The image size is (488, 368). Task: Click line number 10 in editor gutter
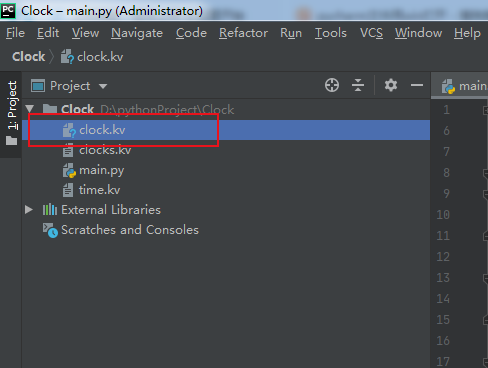[443, 215]
